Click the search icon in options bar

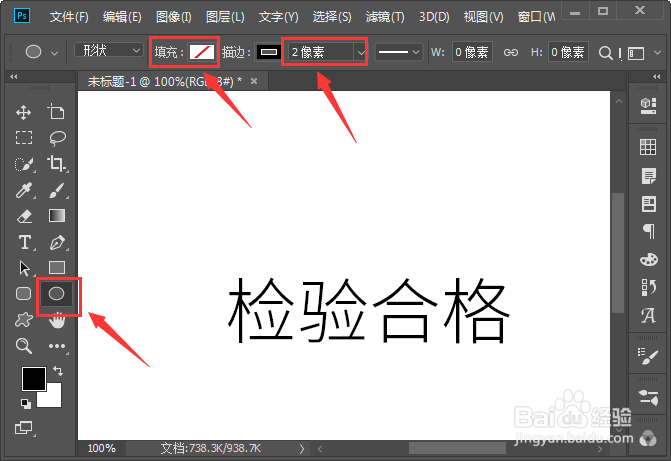605,53
